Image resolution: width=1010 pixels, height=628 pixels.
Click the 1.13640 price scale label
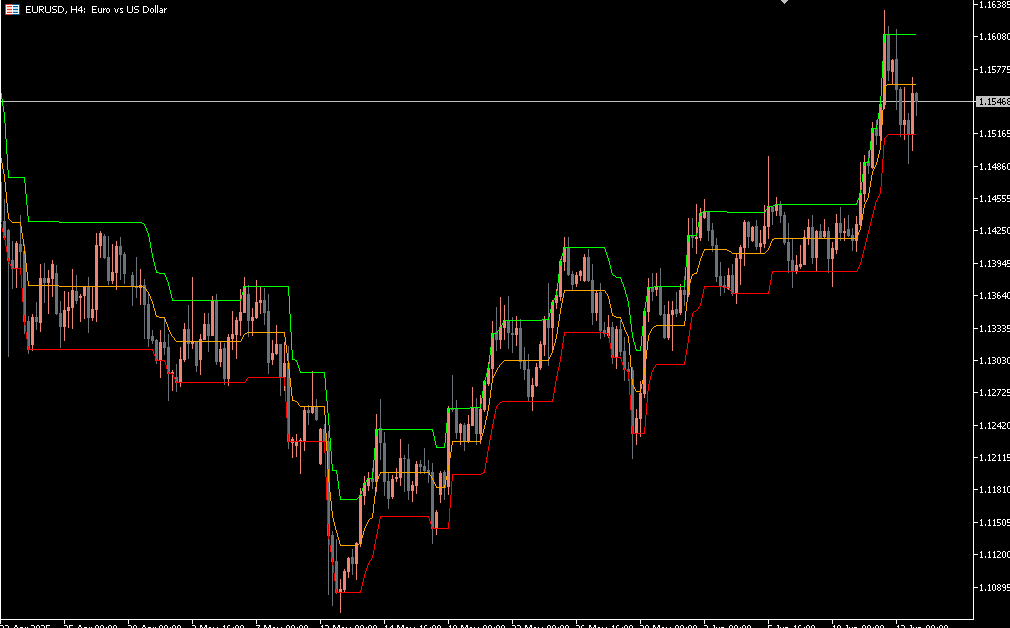point(992,296)
